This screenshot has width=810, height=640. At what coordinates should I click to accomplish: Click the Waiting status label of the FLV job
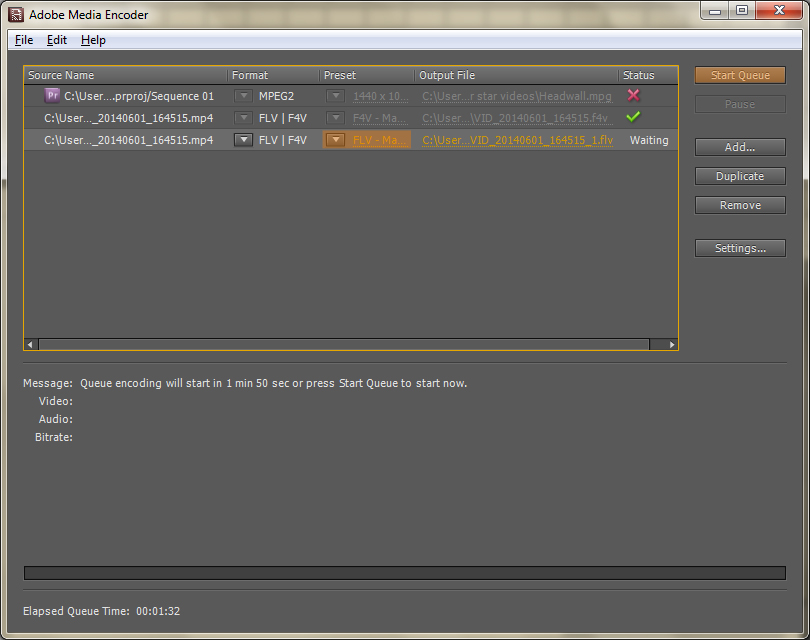click(648, 140)
